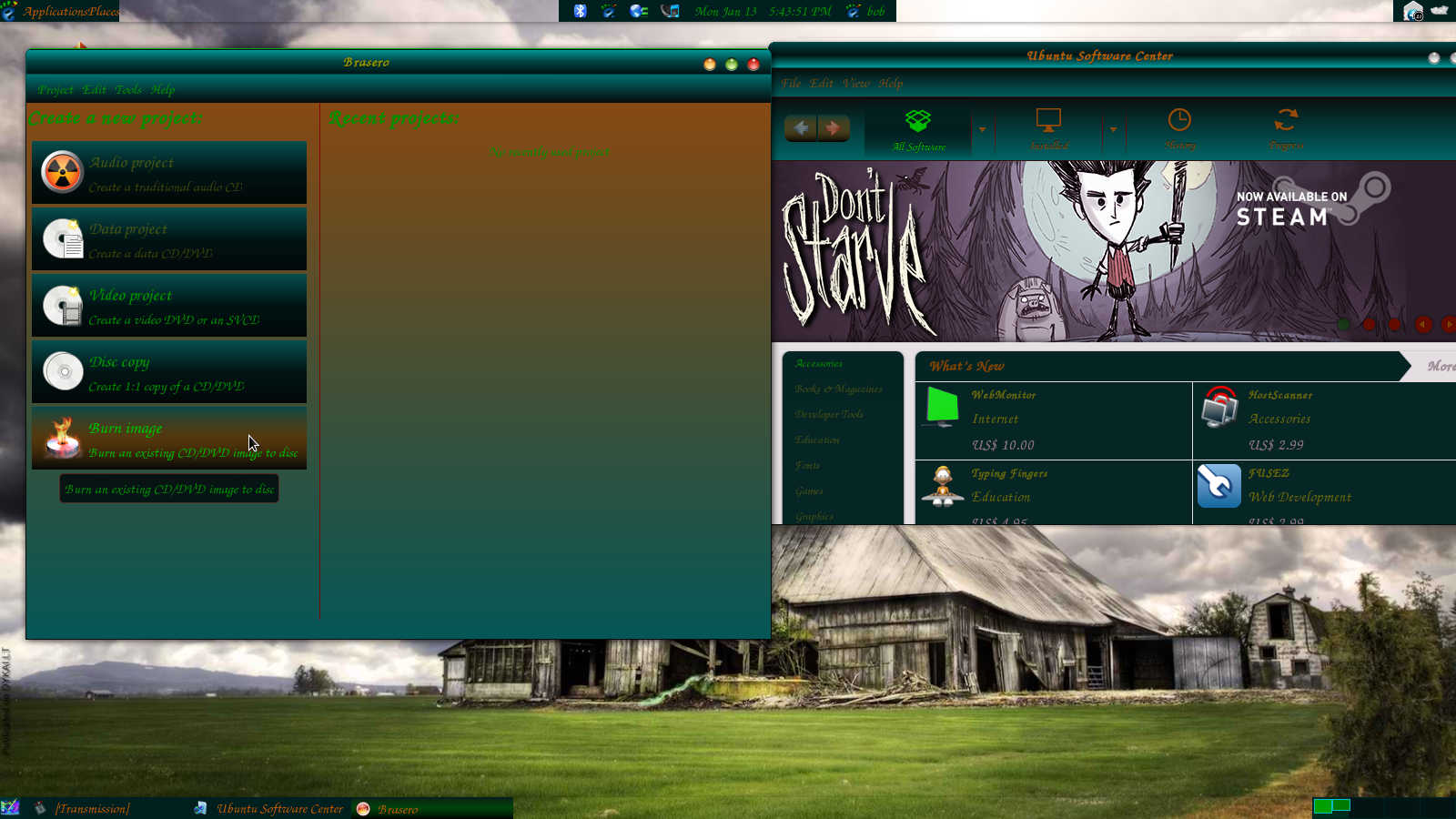Viewport: 1456px width, 819px height.
Task: Click the Disc copy CD icon
Action: click(64, 371)
